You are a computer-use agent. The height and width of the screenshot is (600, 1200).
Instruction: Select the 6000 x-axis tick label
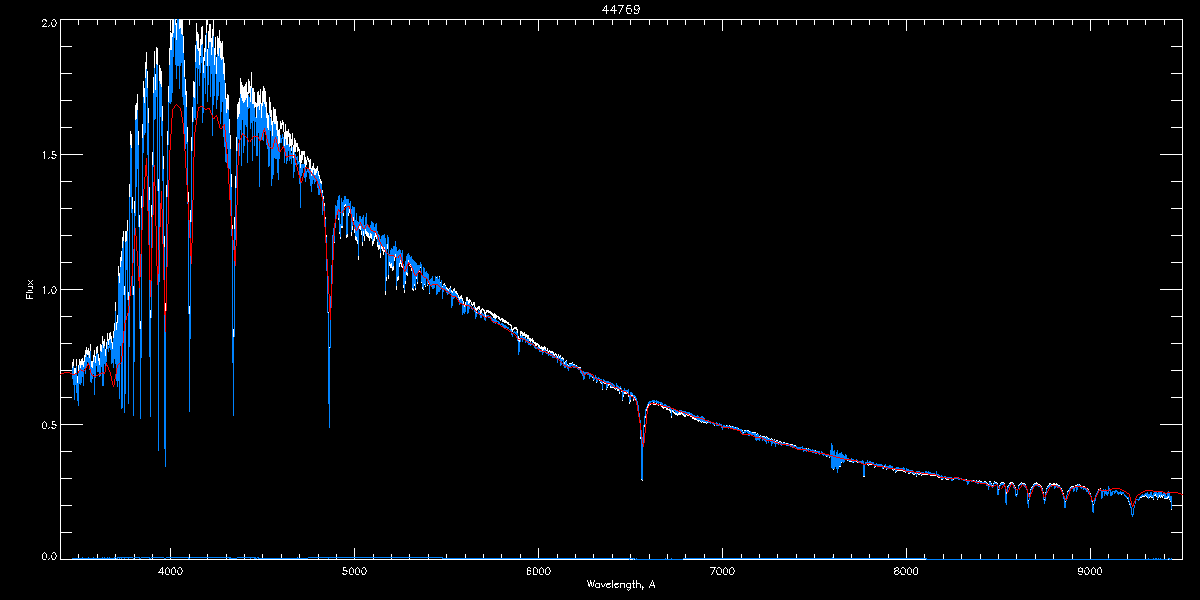point(538,571)
